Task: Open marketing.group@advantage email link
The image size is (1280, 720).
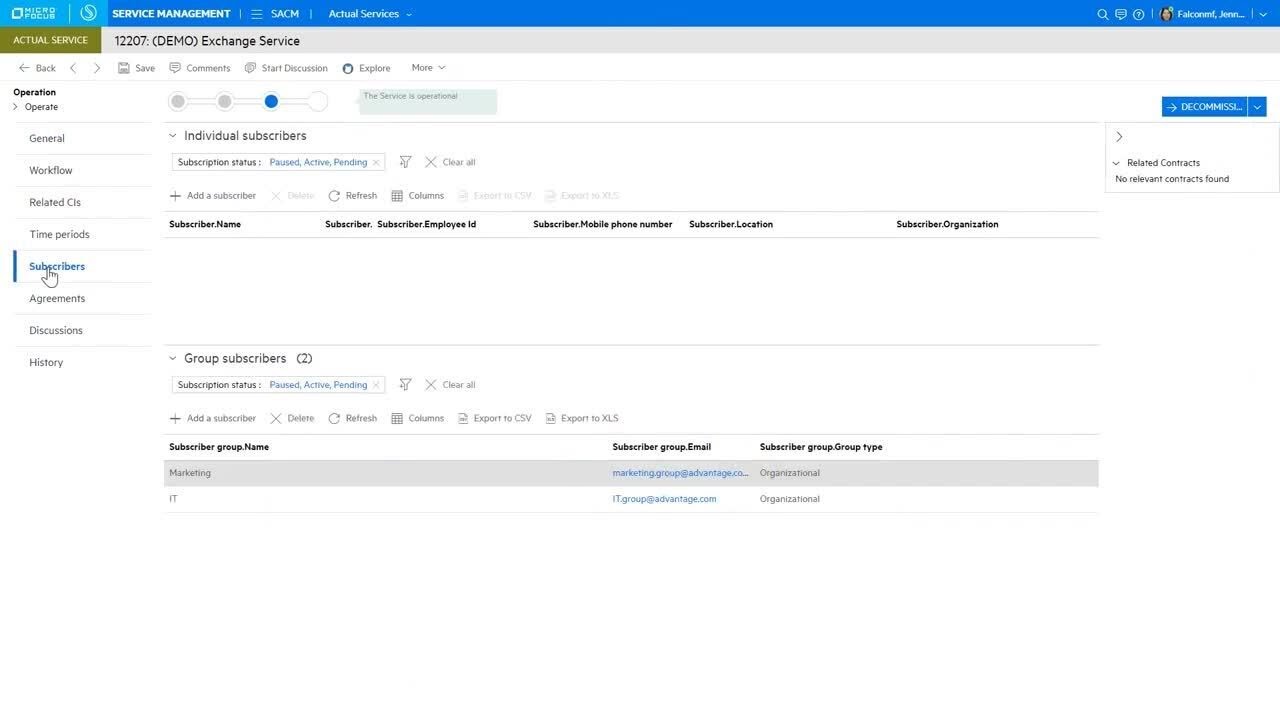Action: [681, 473]
